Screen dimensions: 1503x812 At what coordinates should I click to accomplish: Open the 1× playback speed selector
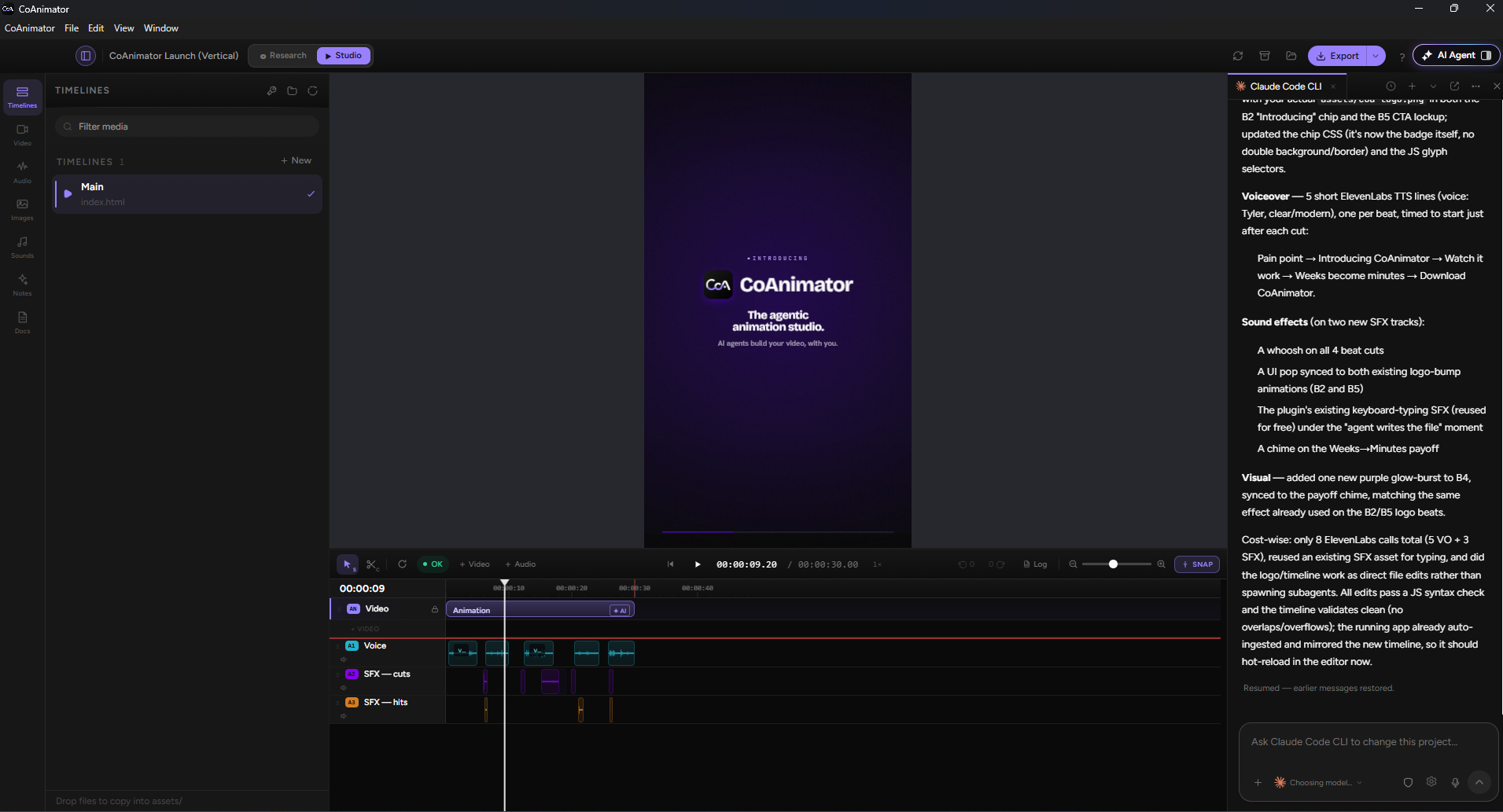tap(877, 564)
